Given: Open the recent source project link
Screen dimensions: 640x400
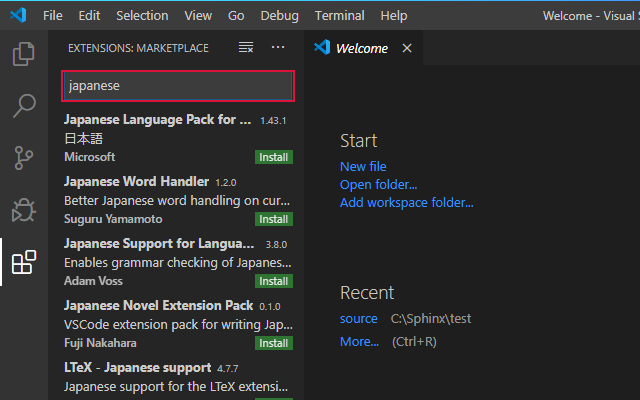Looking at the screenshot, I should pos(359,318).
